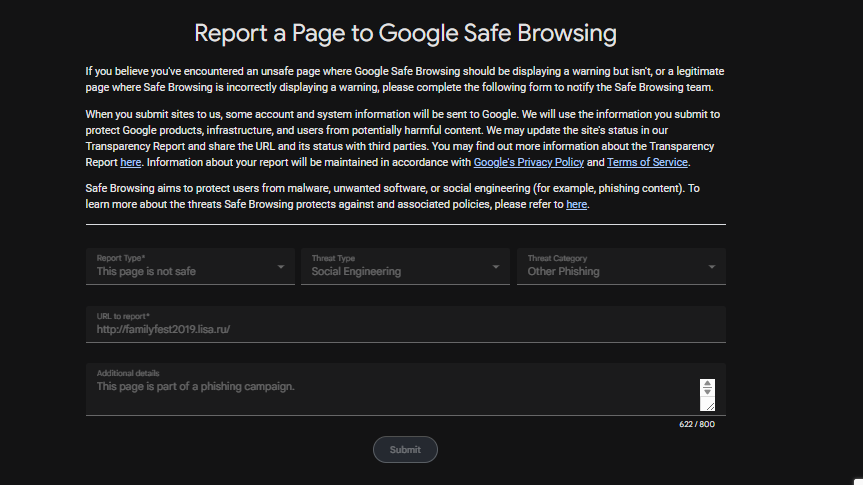Focus the URL to report field

(406, 324)
